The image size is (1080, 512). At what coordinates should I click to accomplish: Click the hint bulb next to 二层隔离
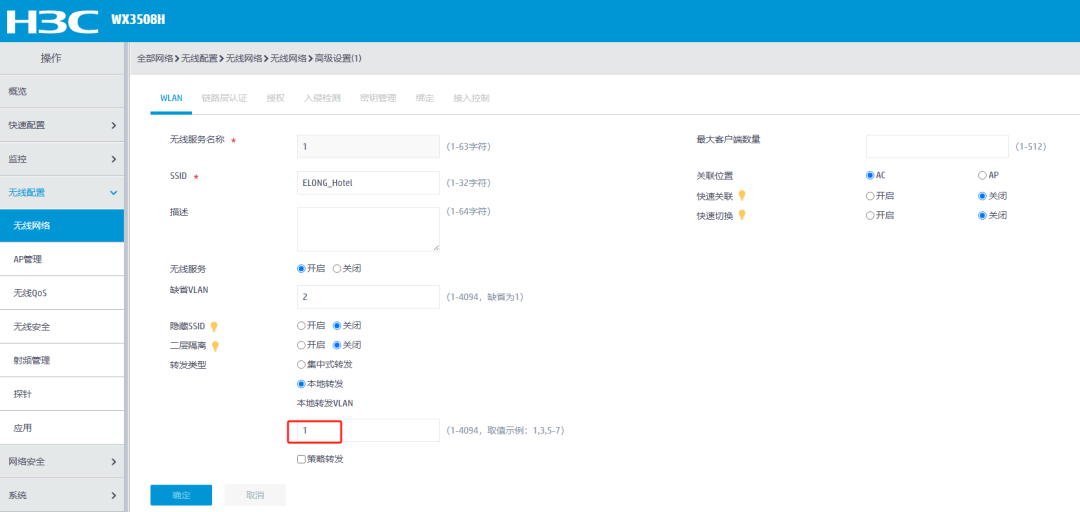tap(214, 346)
